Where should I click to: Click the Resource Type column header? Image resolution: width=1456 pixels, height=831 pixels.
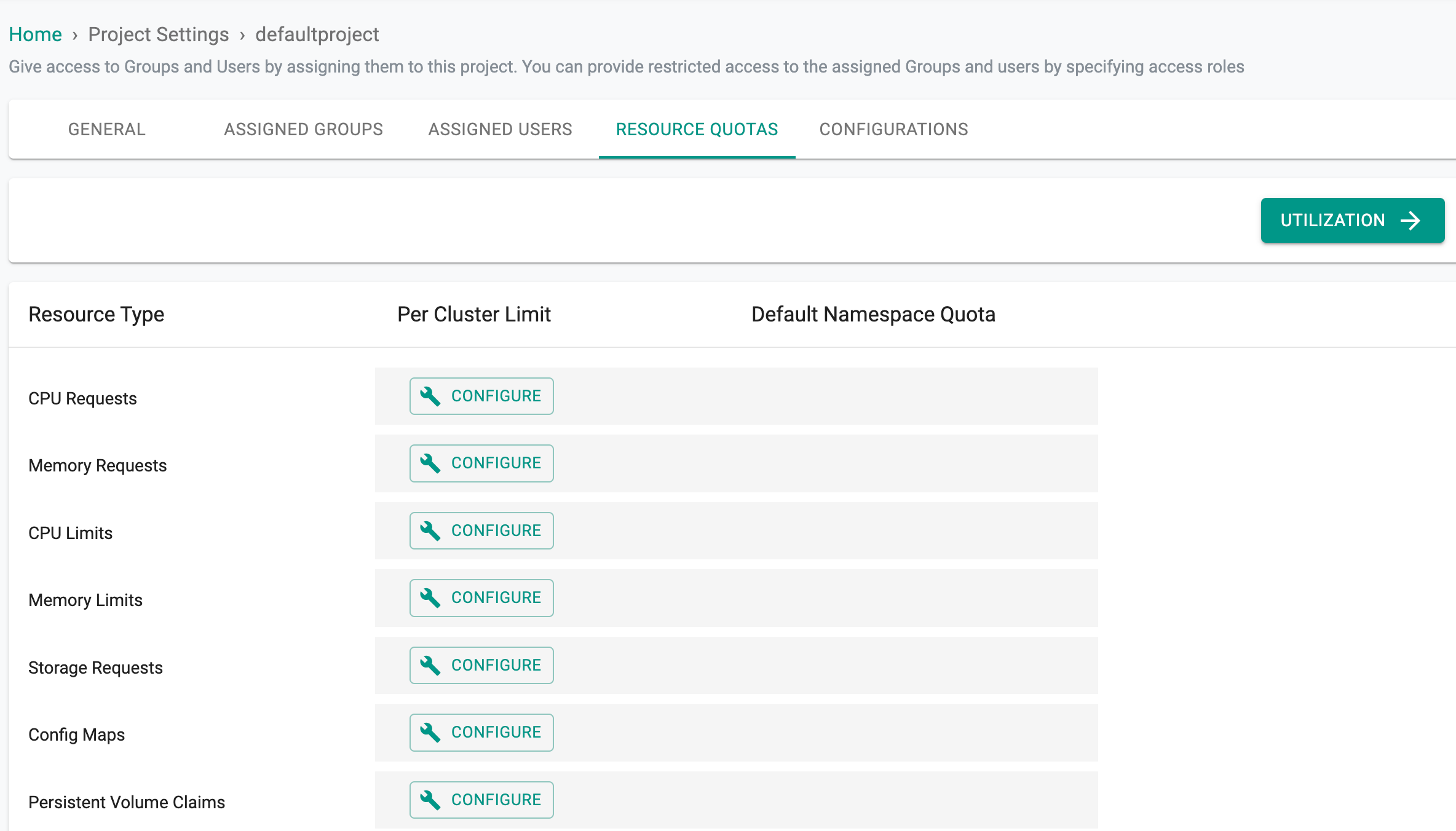click(97, 314)
